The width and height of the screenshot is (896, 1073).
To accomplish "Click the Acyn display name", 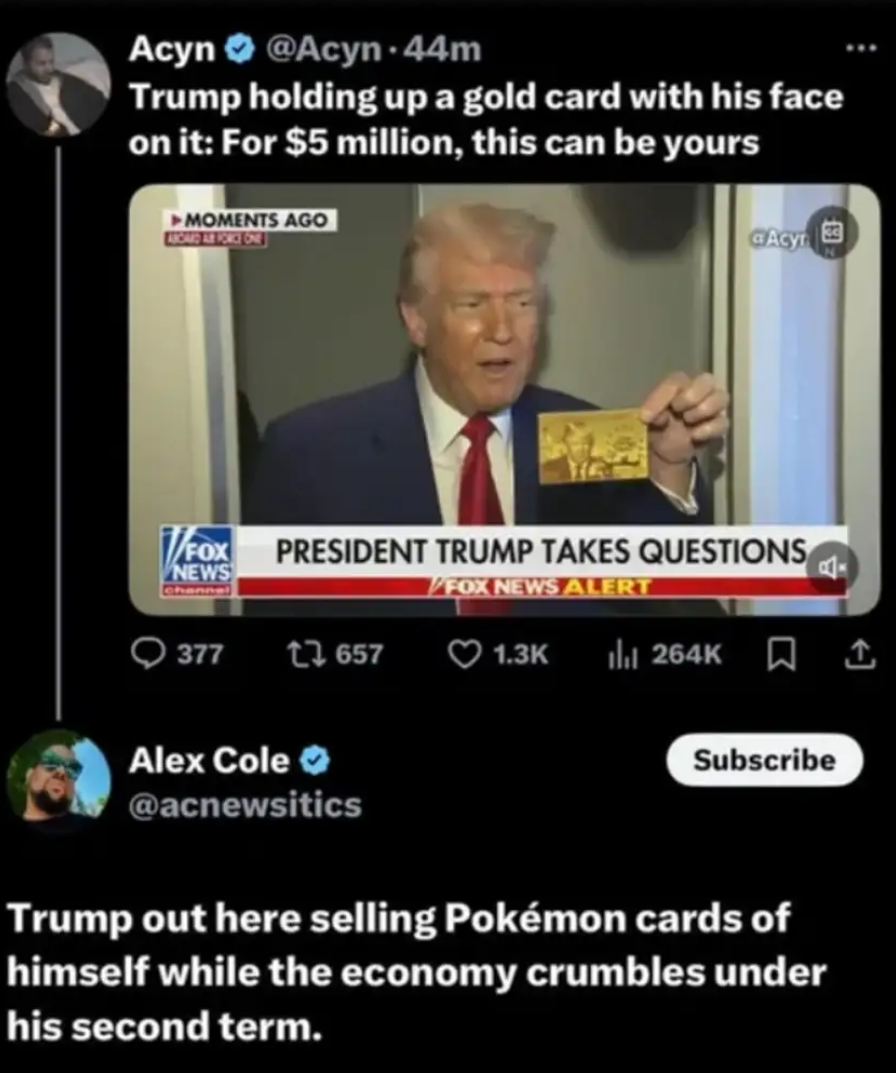I will click(x=172, y=49).
